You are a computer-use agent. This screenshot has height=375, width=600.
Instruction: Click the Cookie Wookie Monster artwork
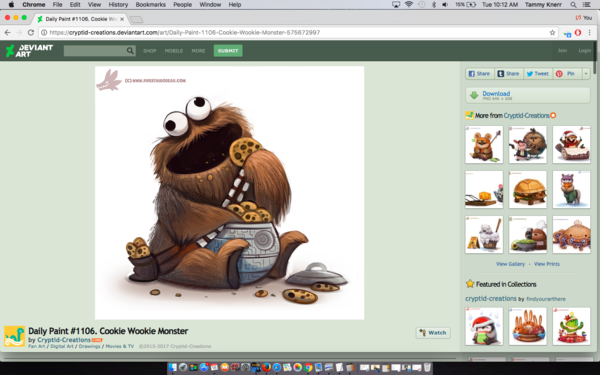point(230,193)
